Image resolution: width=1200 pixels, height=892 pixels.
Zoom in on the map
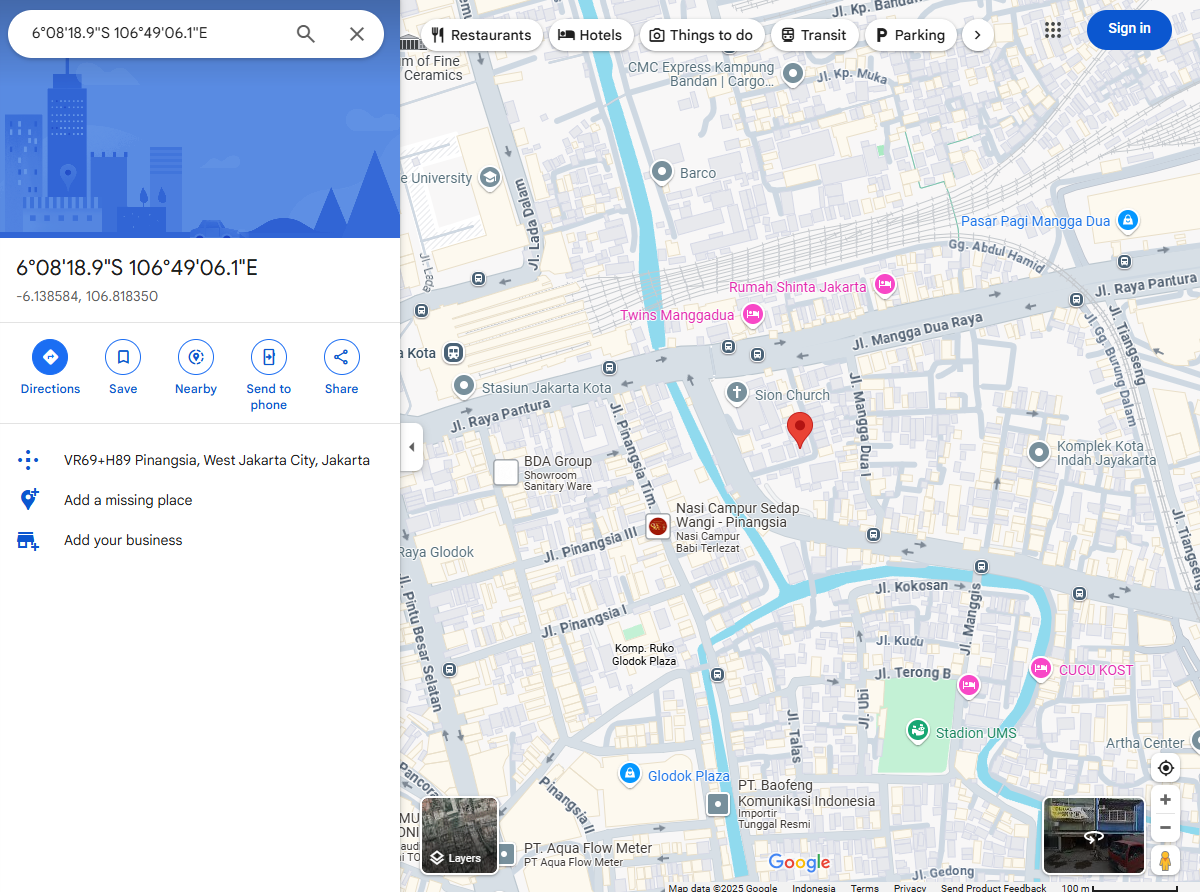[x=1165, y=800]
